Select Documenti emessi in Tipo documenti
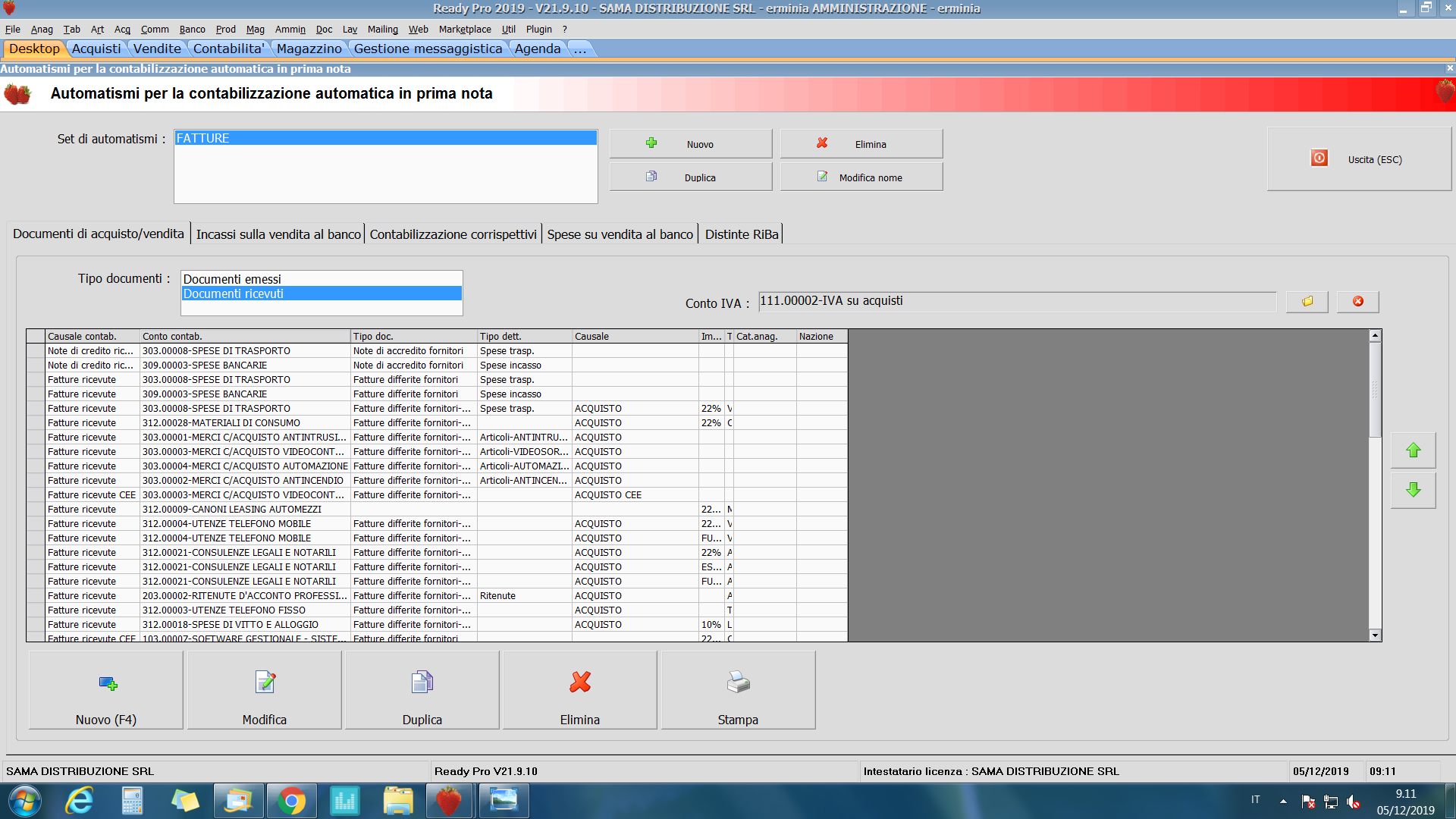Viewport: 1456px width, 819px height. tap(322, 279)
